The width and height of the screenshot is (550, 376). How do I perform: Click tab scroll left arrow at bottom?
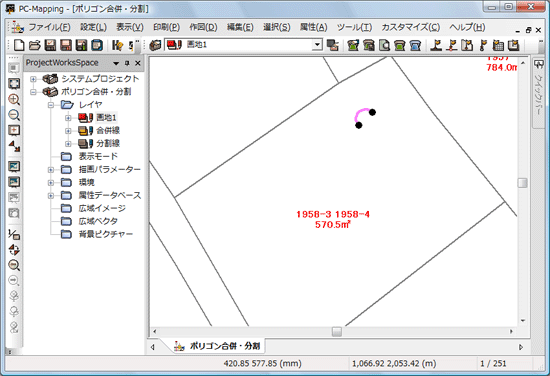point(153,347)
